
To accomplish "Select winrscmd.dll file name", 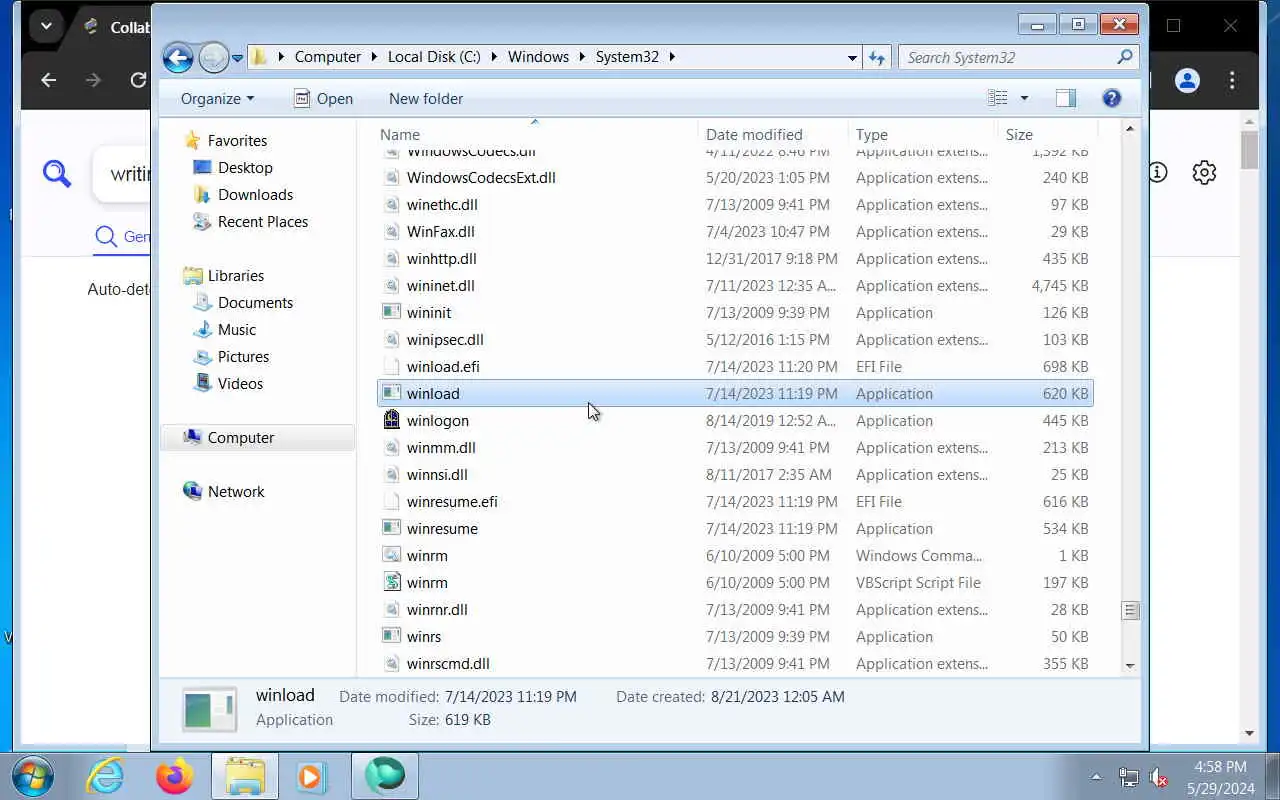I will 448,664.
